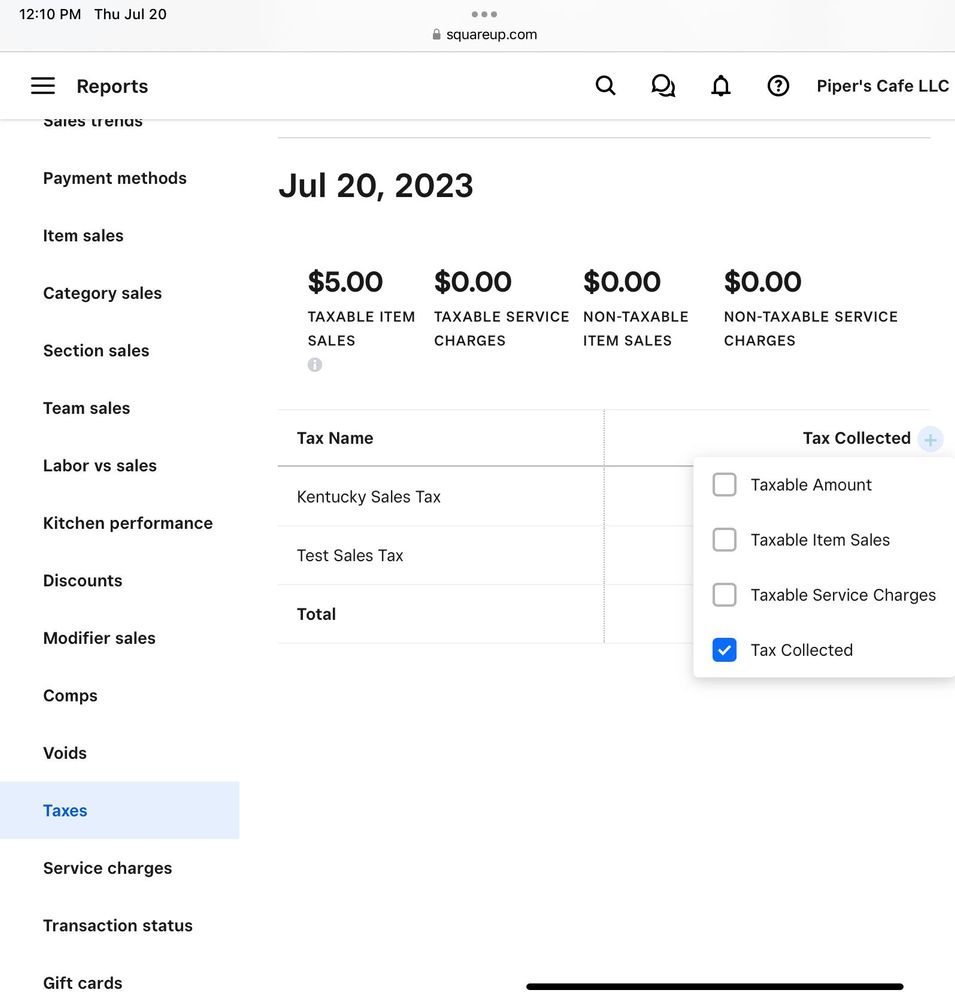
Task: Go to Kitchen performance report
Action: pyautogui.click(x=128, y=523)
